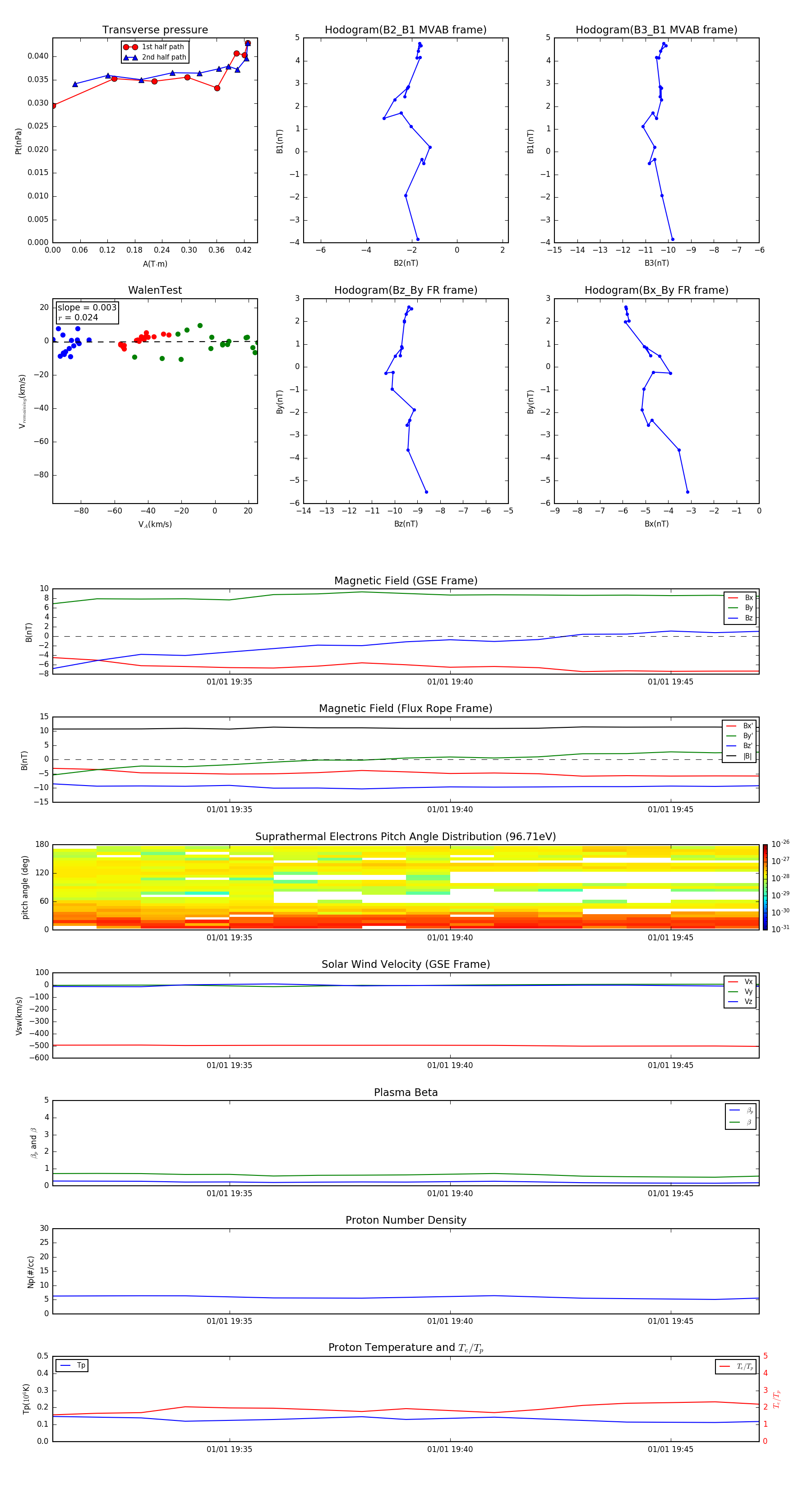Click the '01/01 19:45' tick under Plasma Beta plot
The width and height of the screenshot is (812, 1489).
[x=670, y=1193]
